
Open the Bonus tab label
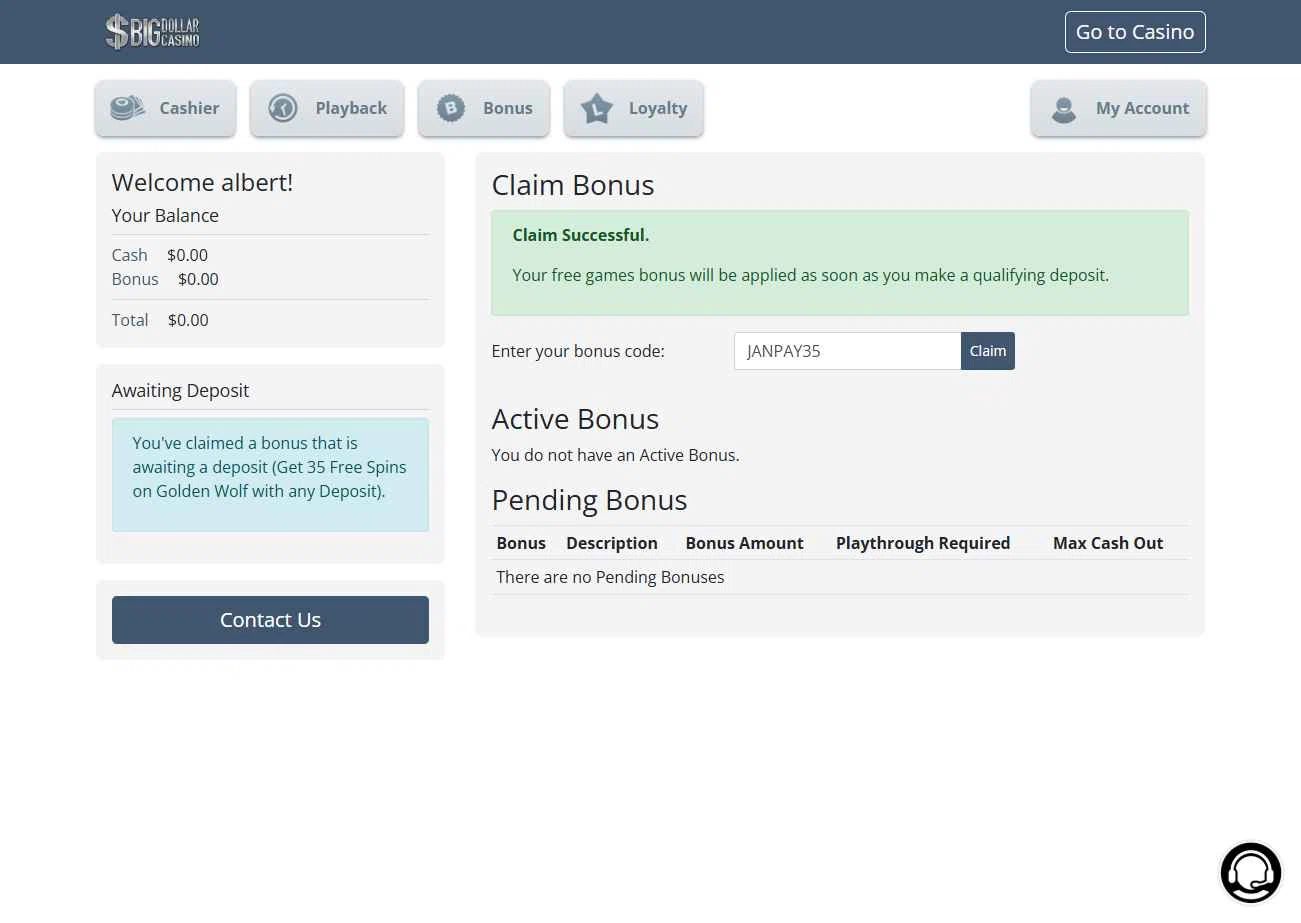[508, 108]
